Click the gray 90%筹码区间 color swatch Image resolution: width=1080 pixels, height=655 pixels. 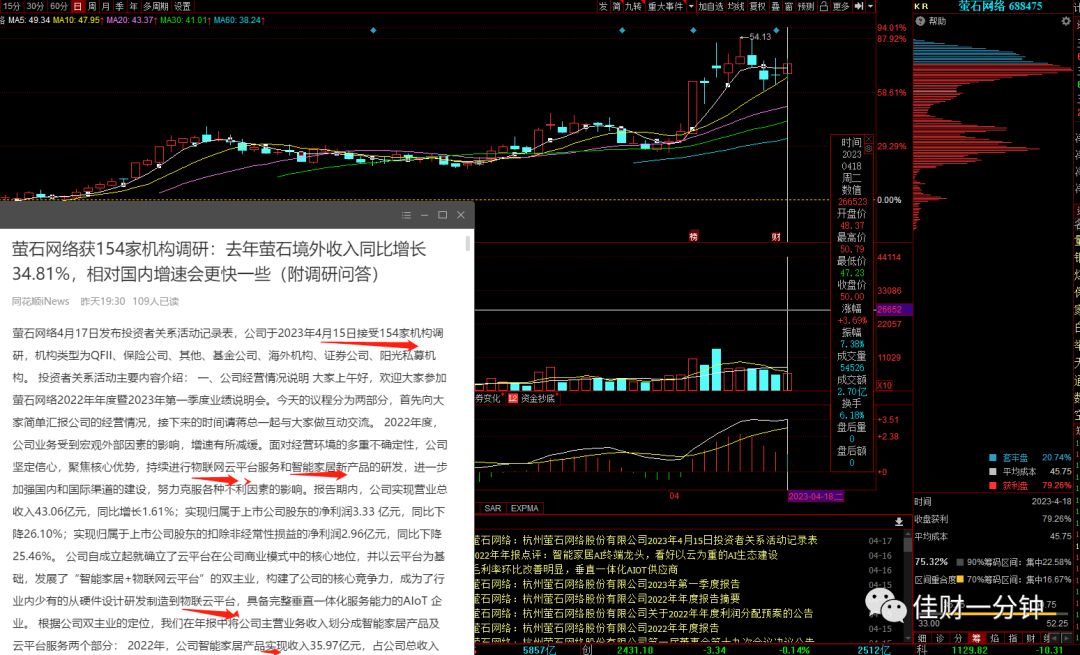click(x=960, y=562)
